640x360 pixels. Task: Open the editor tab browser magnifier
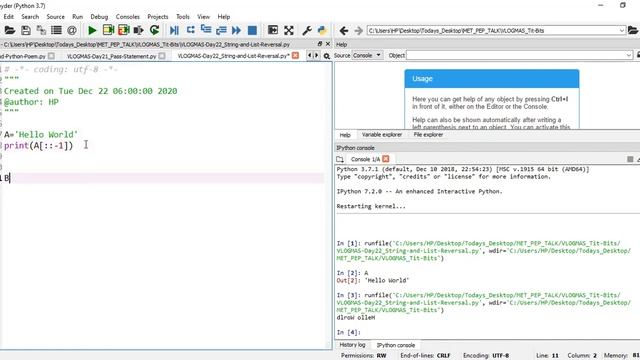coord(327,56)
